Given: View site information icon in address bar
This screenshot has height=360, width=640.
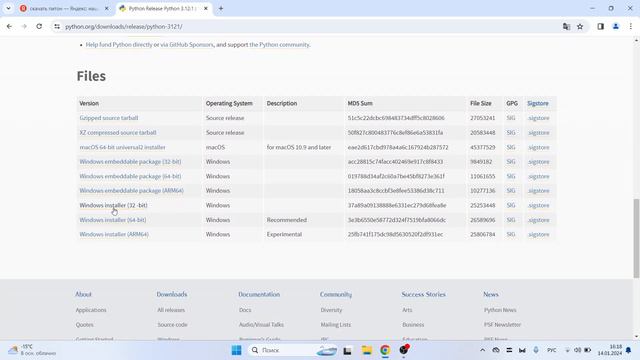Looking at the screenshot, I should 57,27.
